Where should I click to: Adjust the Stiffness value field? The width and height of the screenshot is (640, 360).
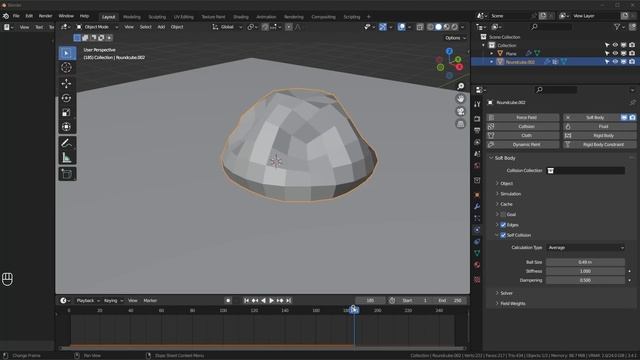click(x=585, y=271)
